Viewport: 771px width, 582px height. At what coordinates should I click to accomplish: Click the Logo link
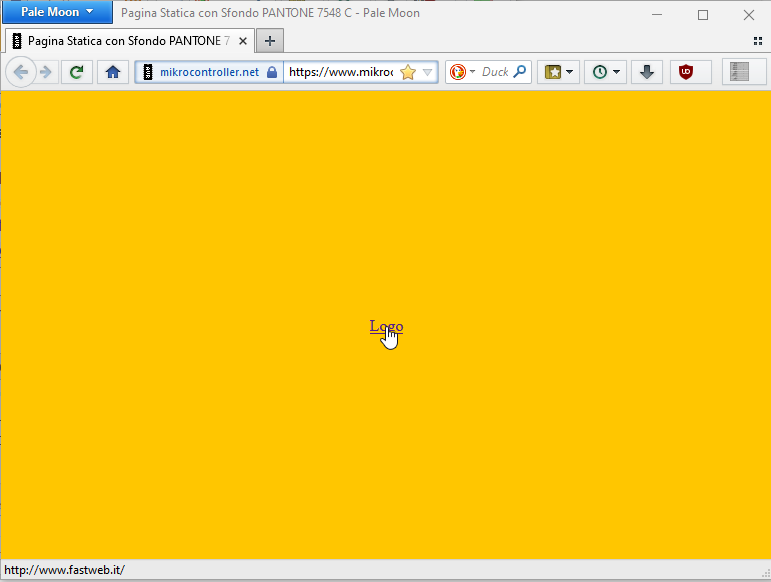coord(386,326)
